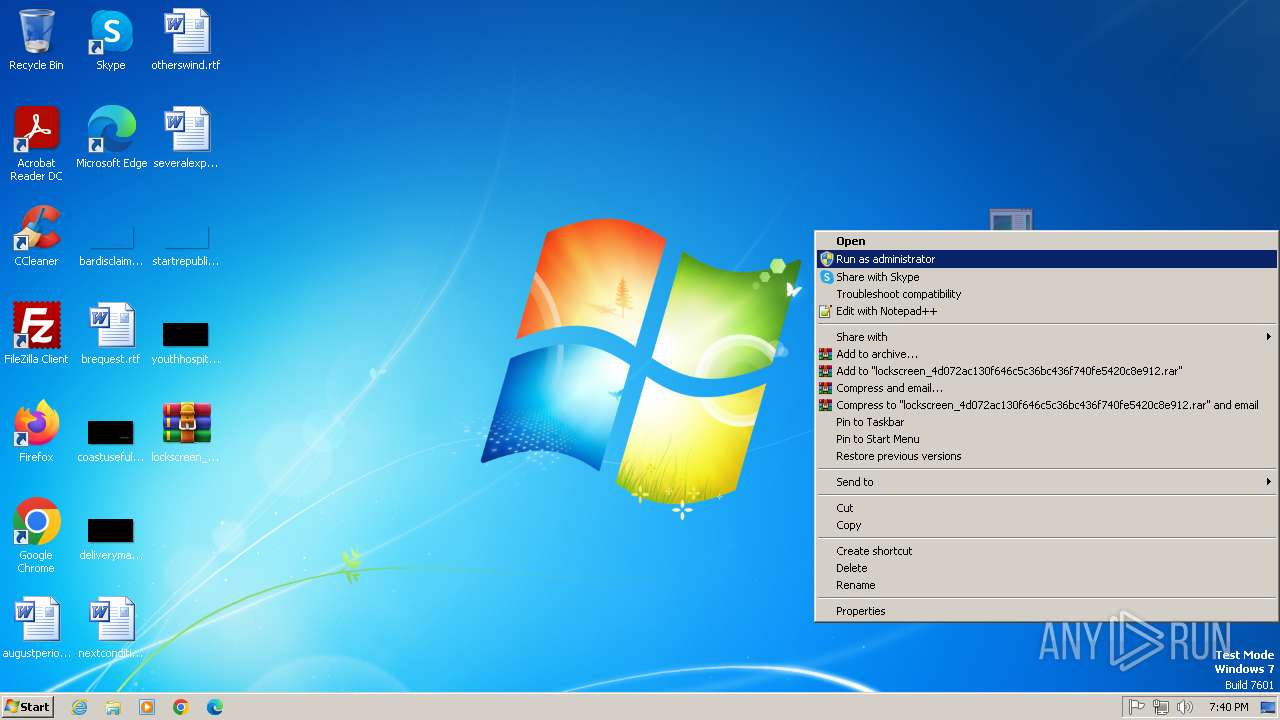Choose Cut in the context menu

tap(1047, 508)
